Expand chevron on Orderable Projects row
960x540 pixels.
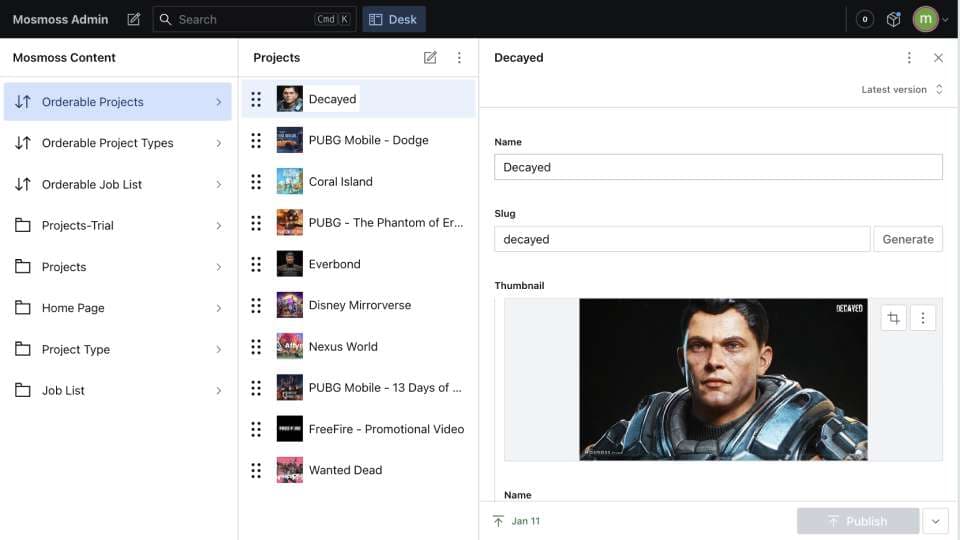pos(219,102)
